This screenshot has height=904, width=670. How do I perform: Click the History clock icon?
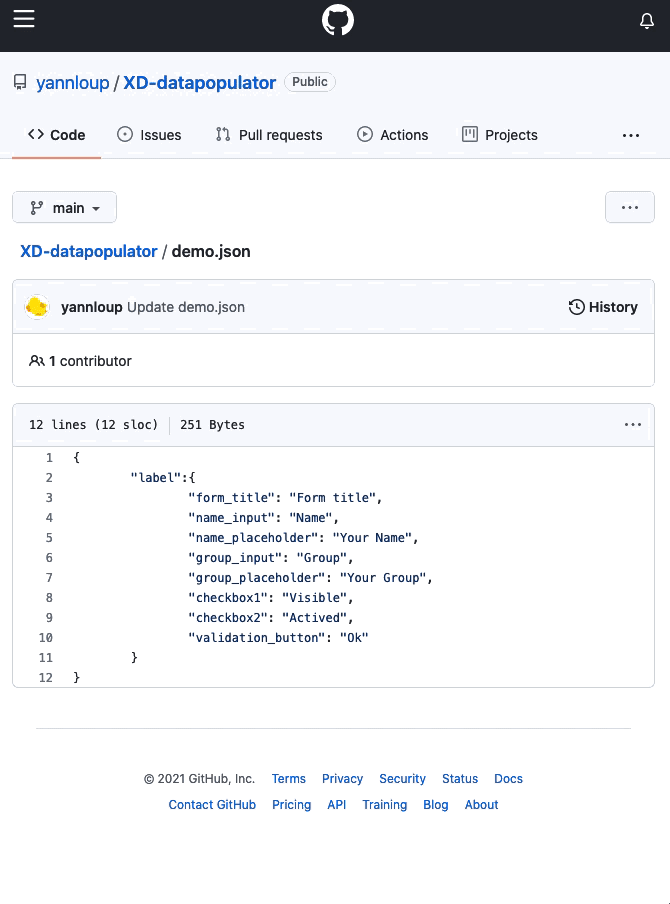(576, 307)
